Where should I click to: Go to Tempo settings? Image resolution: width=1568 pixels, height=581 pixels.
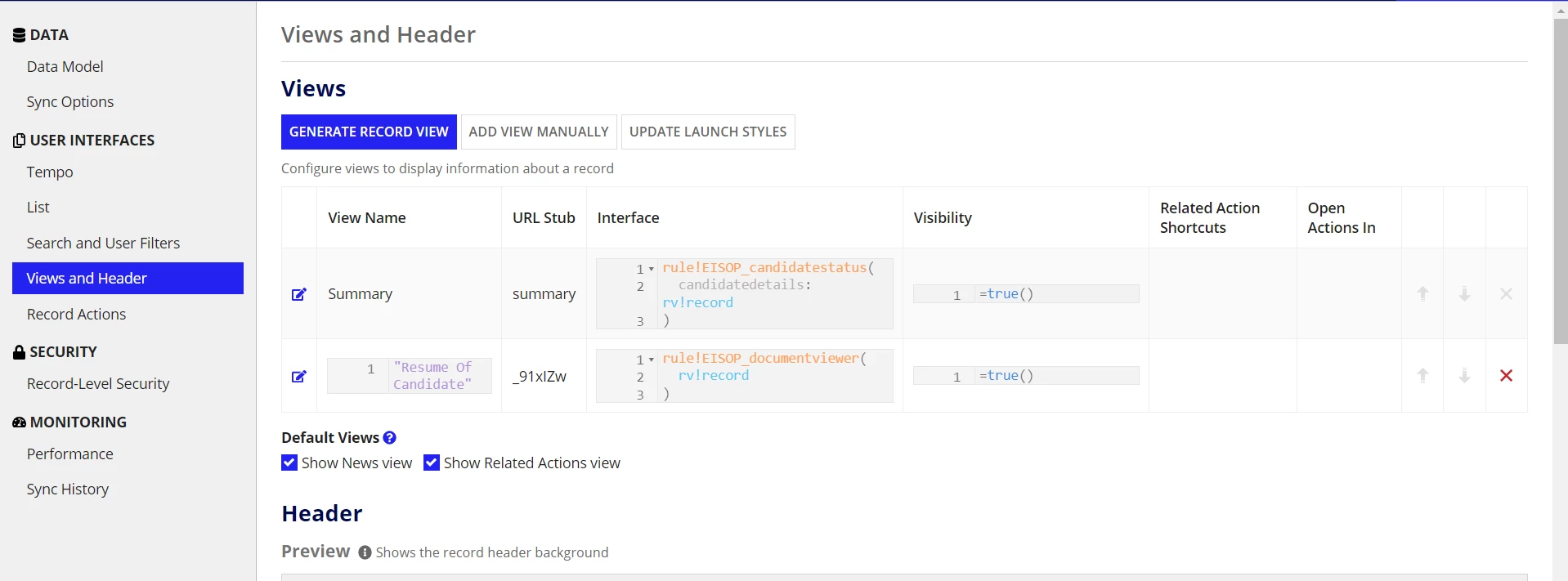click(x=50, y=172)
